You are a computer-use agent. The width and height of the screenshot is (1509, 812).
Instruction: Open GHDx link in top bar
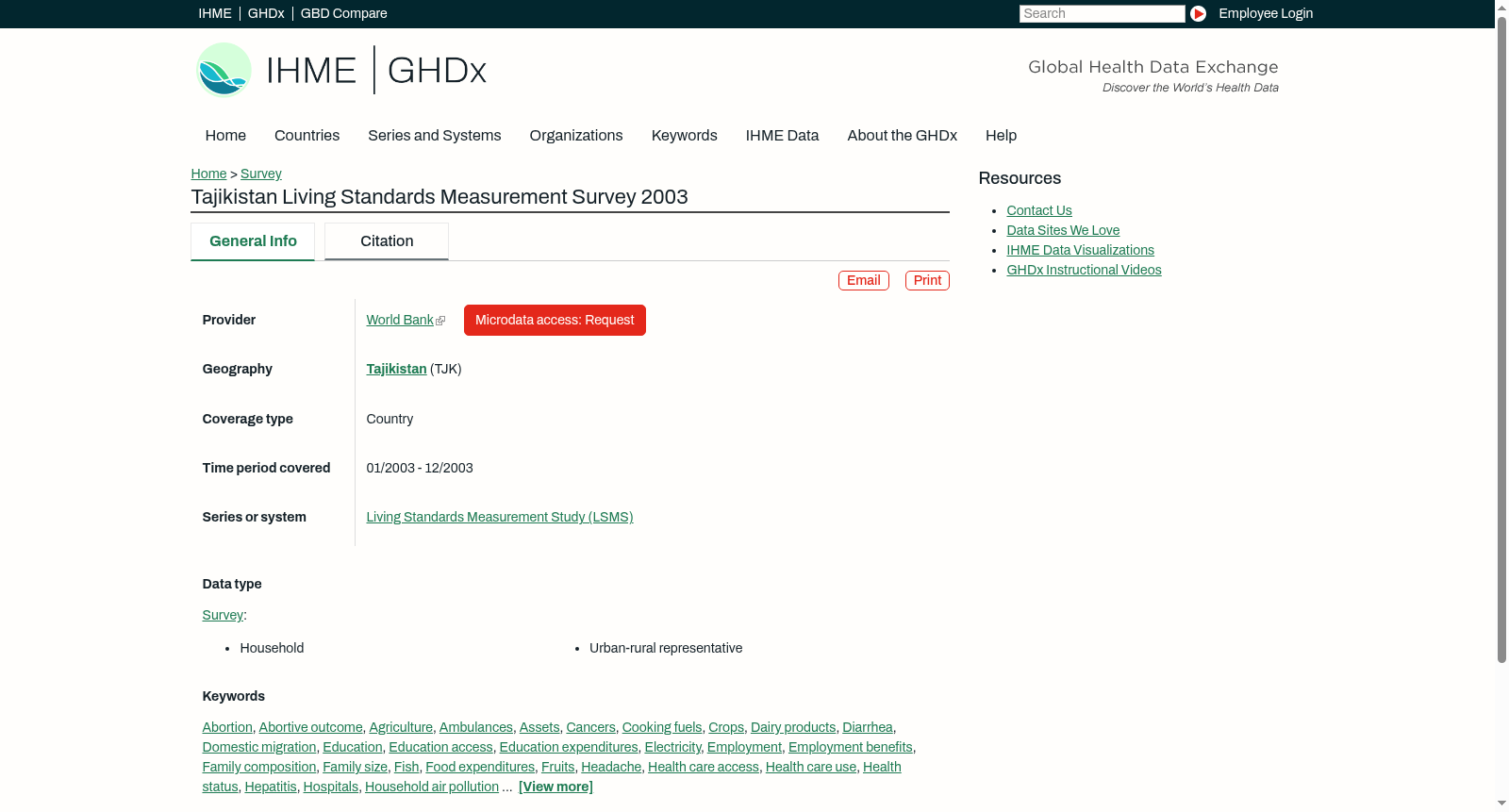pyautogui.click(x=266, y=13)
